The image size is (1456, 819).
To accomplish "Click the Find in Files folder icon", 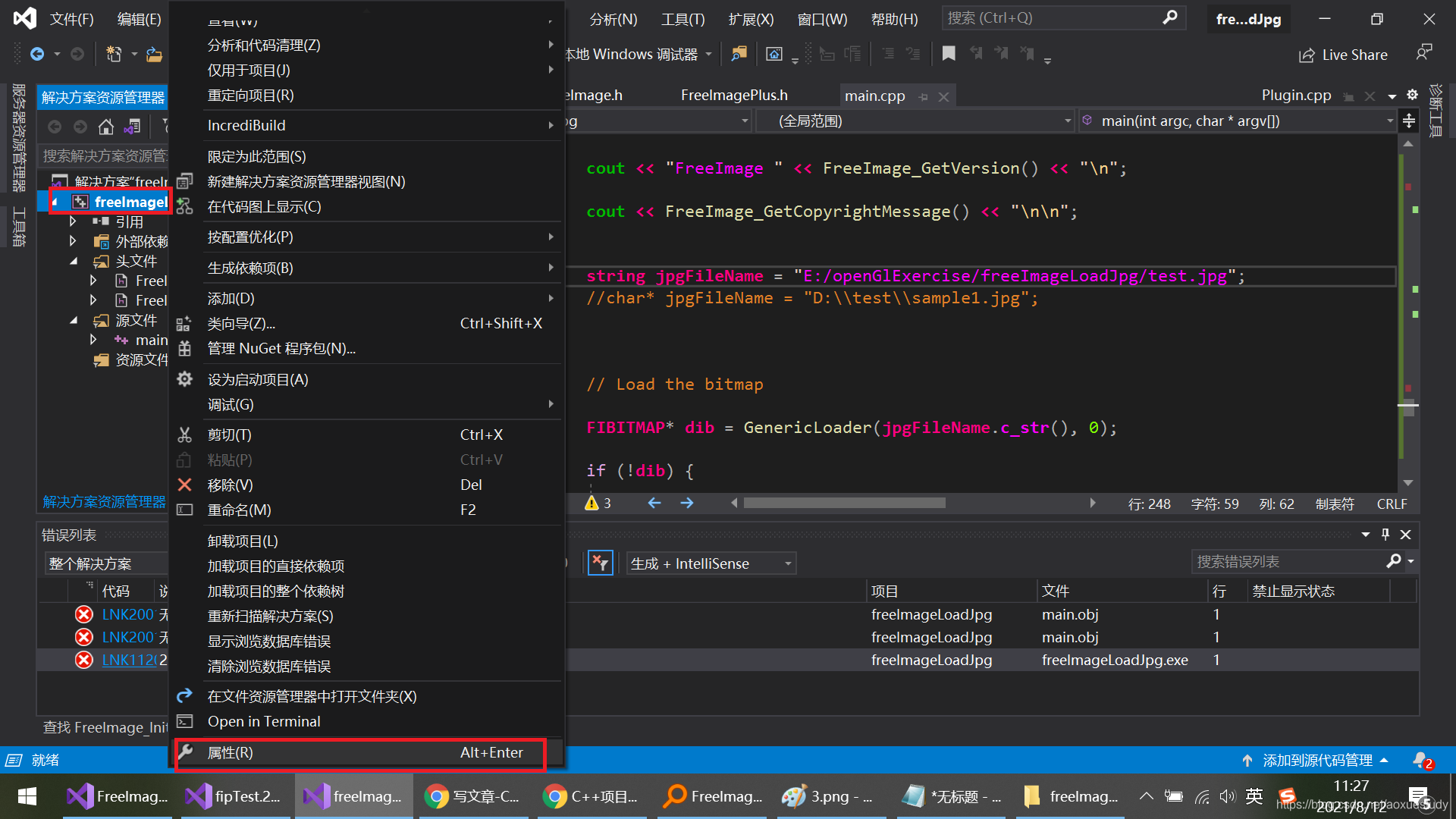I will pos(739,54).
